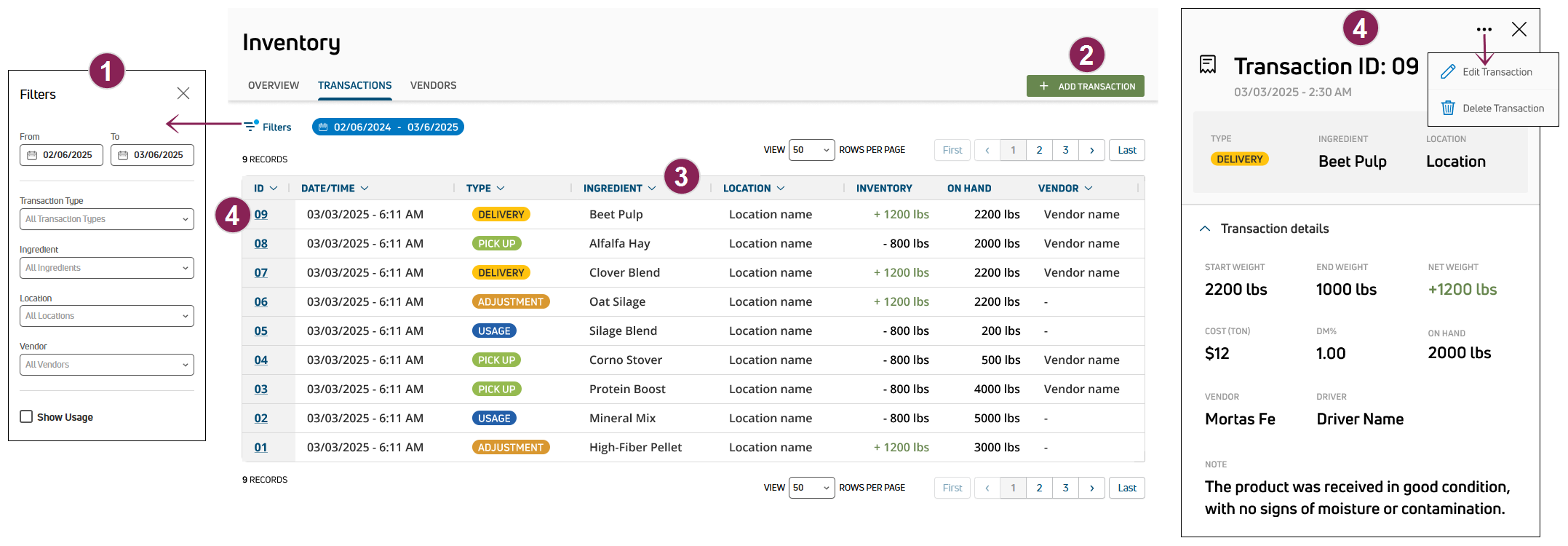Open transaction ID 09 link

click(x=260, y=214)
